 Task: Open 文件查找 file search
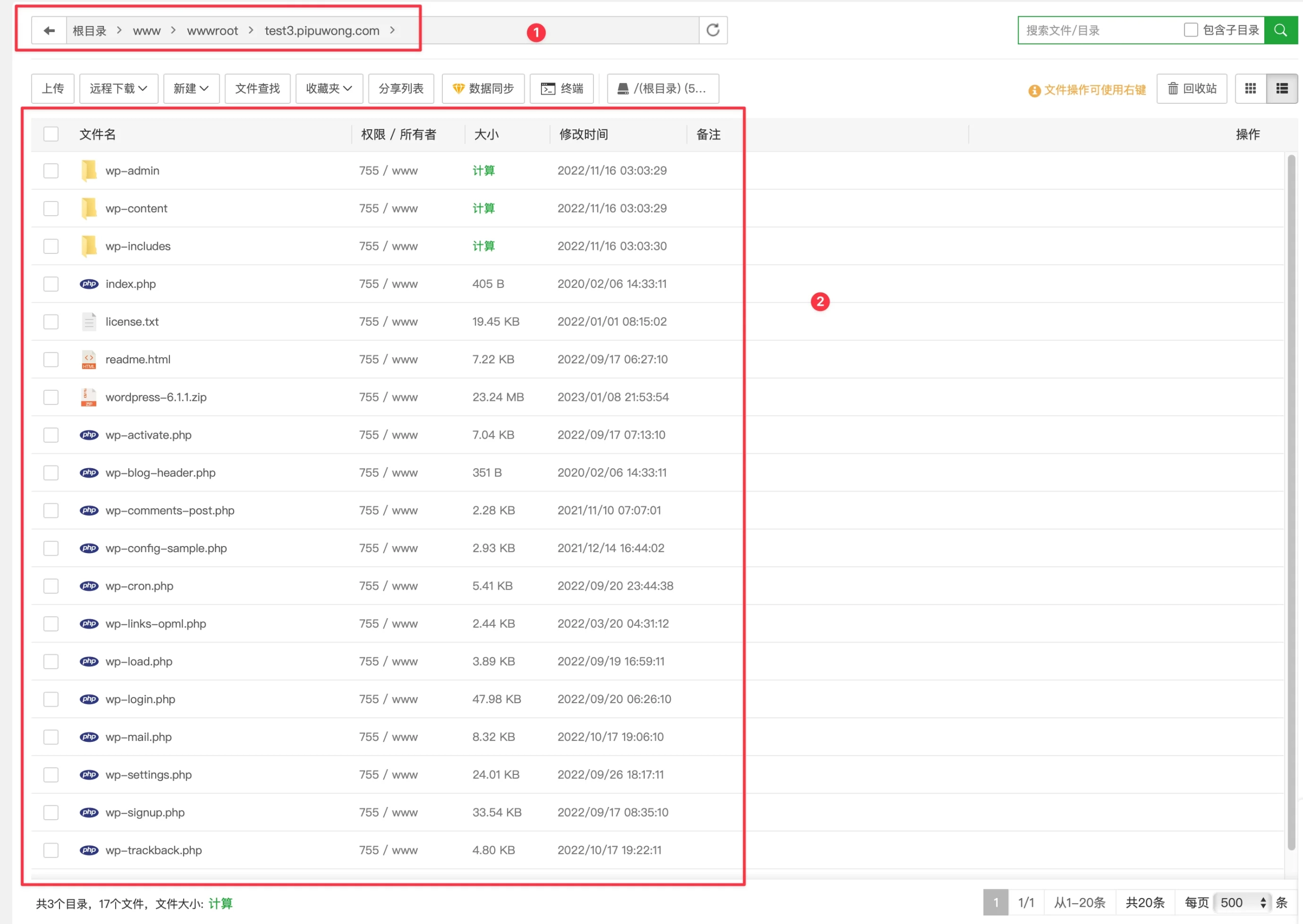click(258, 88)
